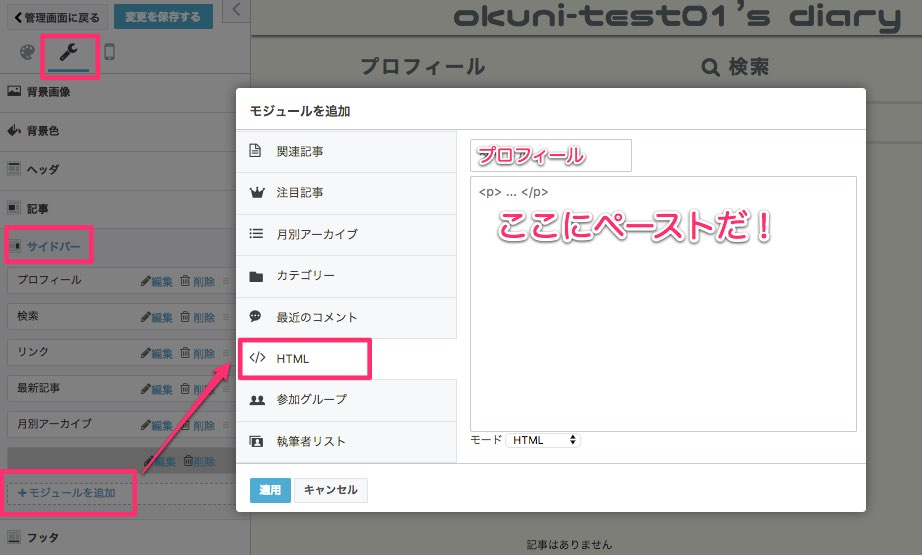Open the design theme palette tab
Screen dimensions: 922x555
(27, 52)
